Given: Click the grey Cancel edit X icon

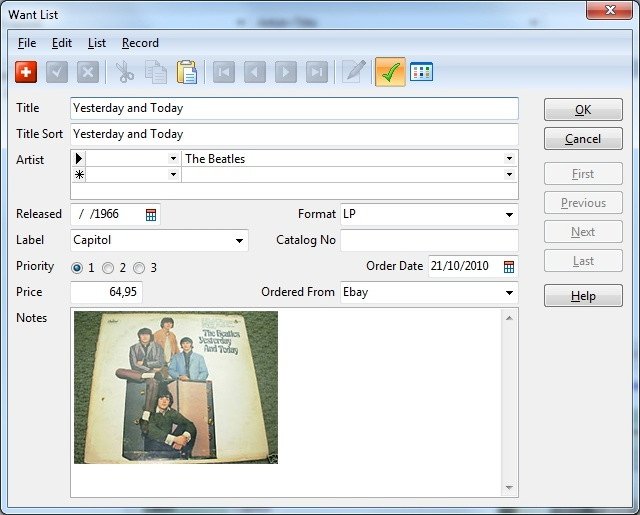Looking at the screenshot, I should pyautogui.click(x=88, y=72).
